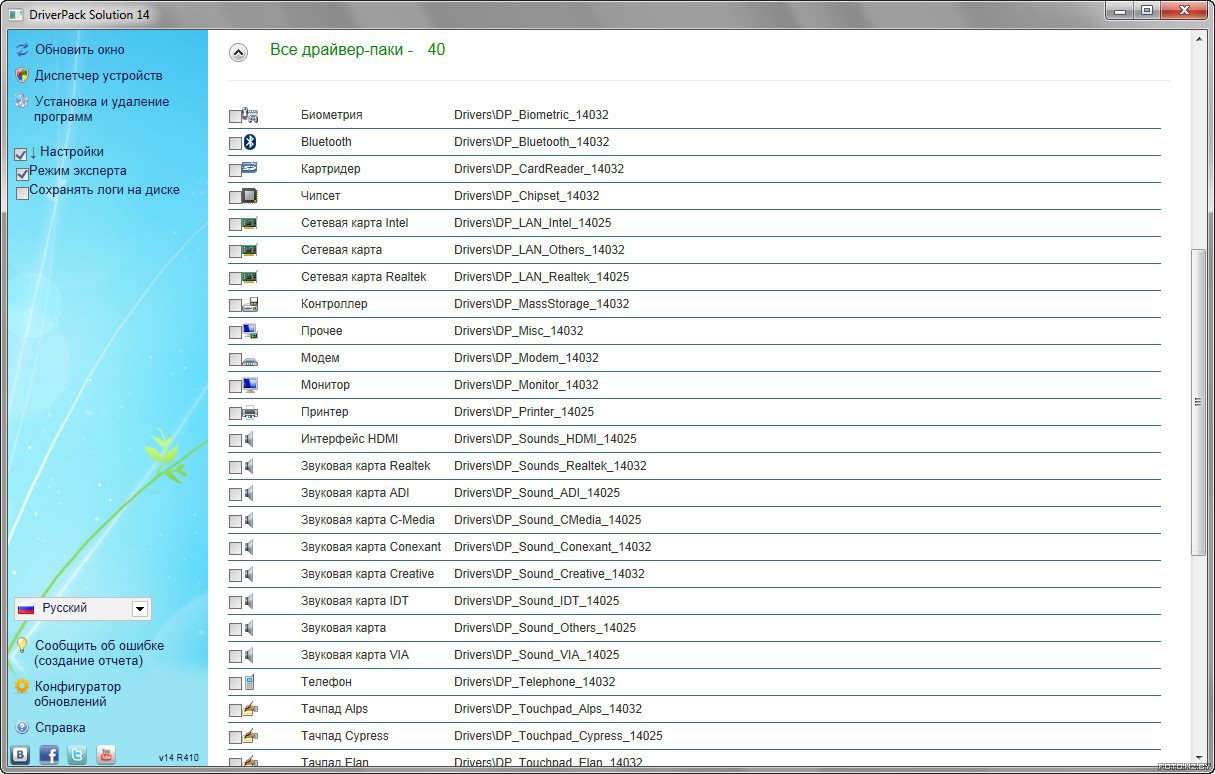Check the Bluetooth driver pack checkbox
Viewport: 1215px width, 774px height.
click(x=235, y=144)
